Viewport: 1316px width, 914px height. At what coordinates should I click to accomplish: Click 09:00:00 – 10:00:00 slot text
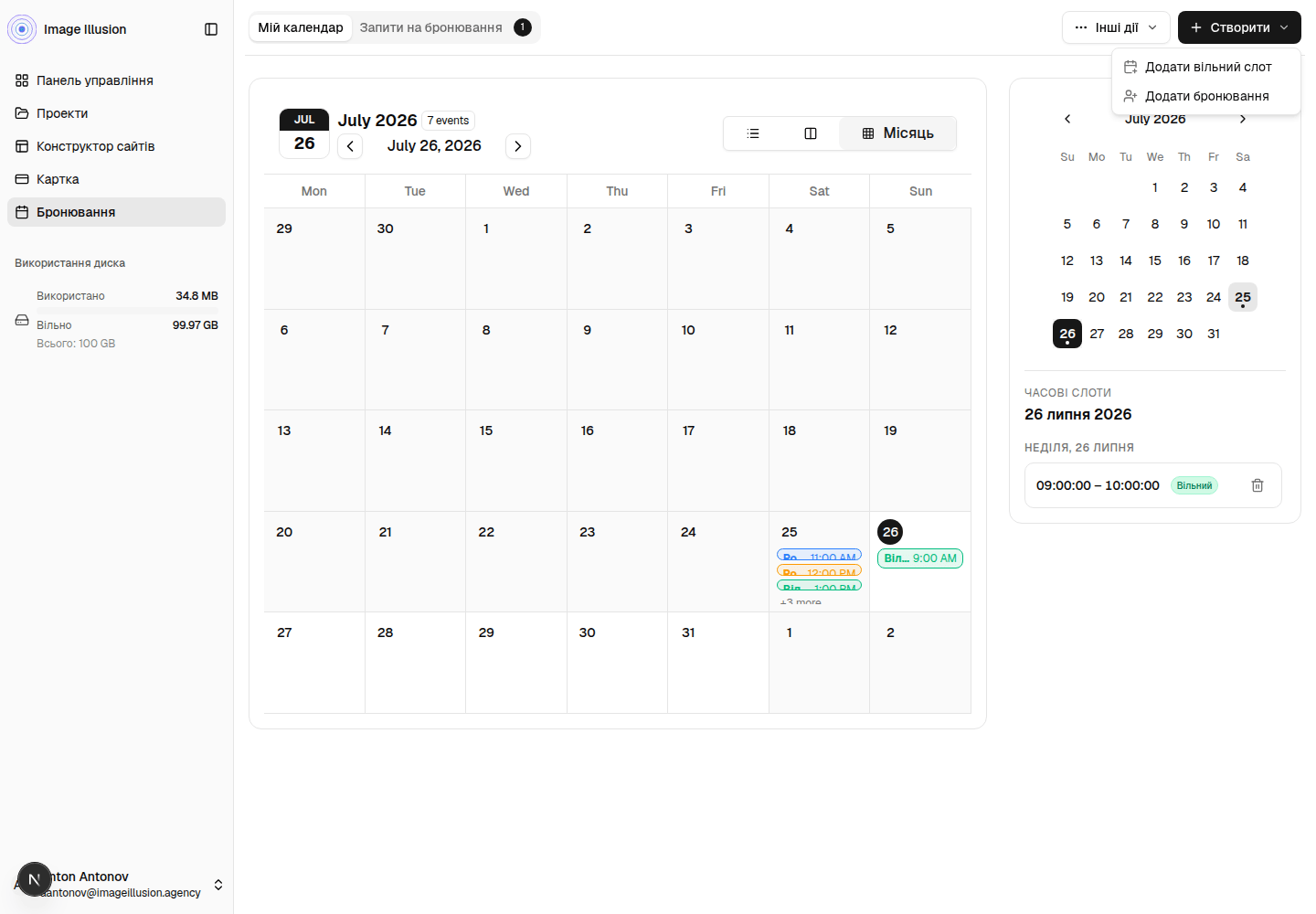click(1098, 485)
